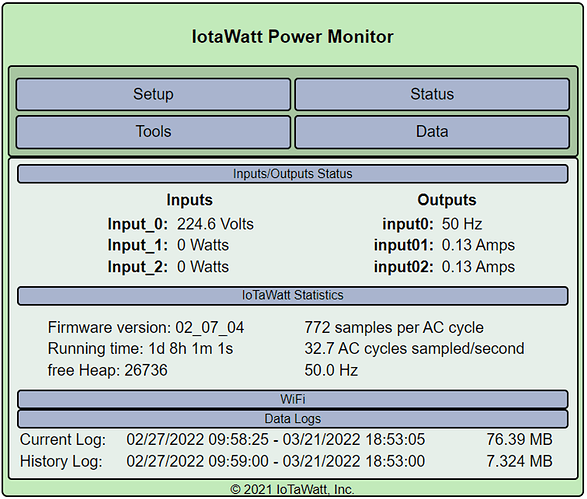The width and height of the screenshot is (587, 499).
Task: Expand the WiFi section bar
Action: pos(292,399)
